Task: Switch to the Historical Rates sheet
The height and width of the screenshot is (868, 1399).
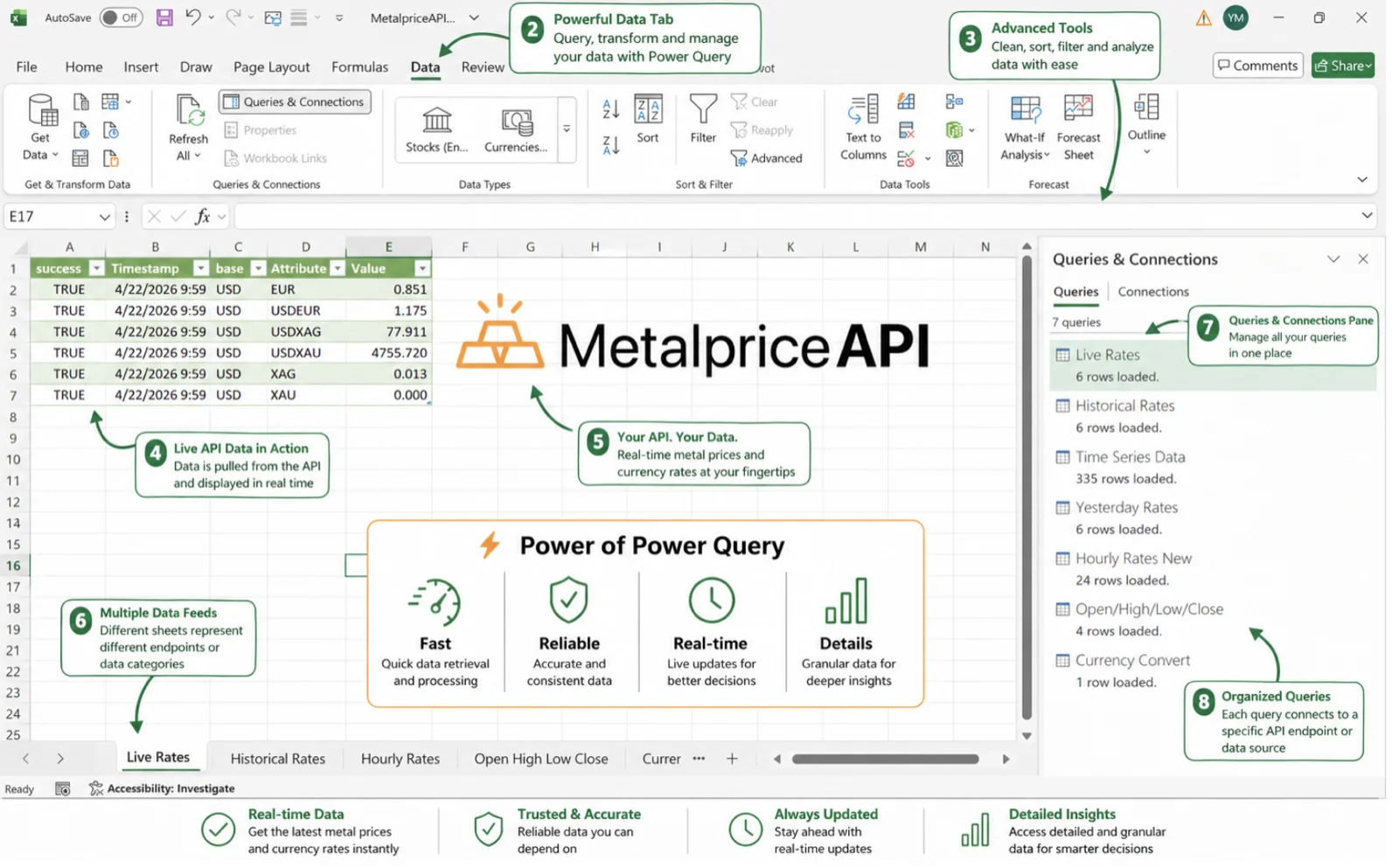Action: pyautogui.click(x=277, y=759)
